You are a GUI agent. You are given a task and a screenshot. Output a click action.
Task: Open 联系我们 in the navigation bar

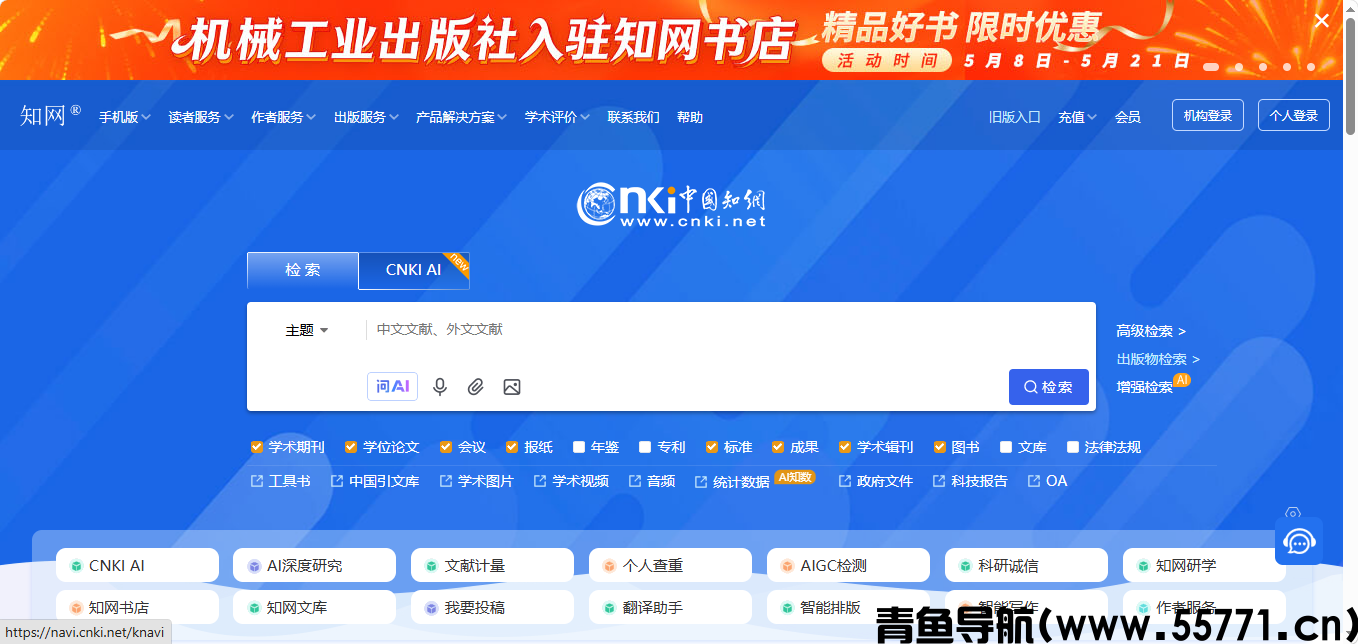click(634, 117)
